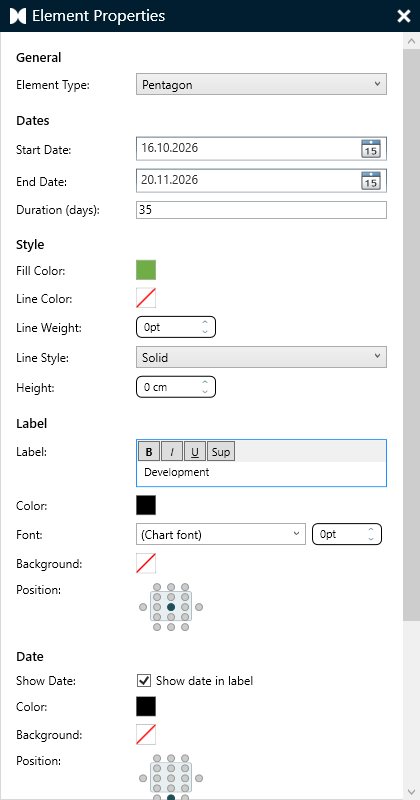Open the green Fill Color swatch
This screenshot has width=420, height=800.
pyautogui.click(x=146, y=270)
